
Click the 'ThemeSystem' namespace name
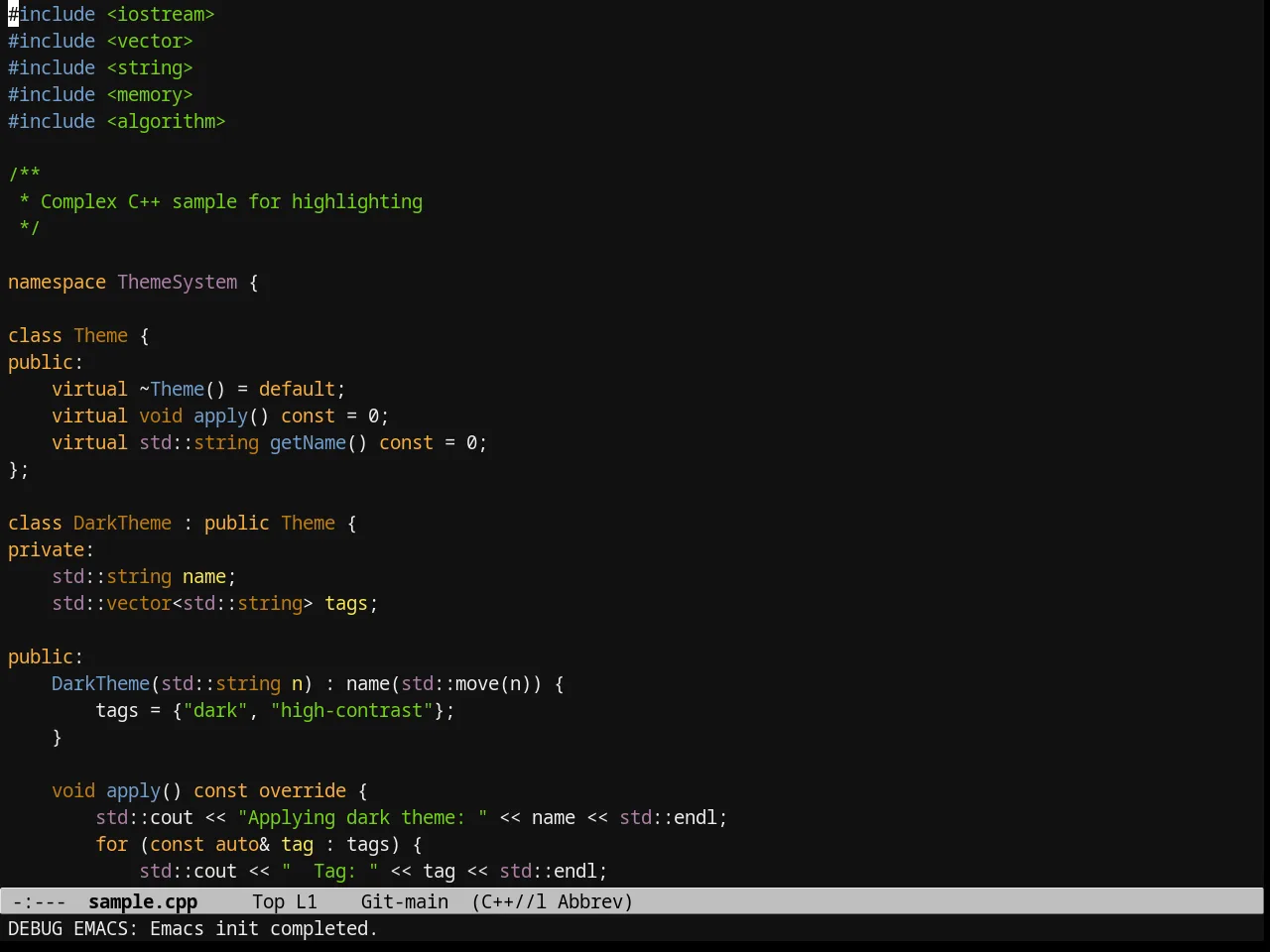178,282
